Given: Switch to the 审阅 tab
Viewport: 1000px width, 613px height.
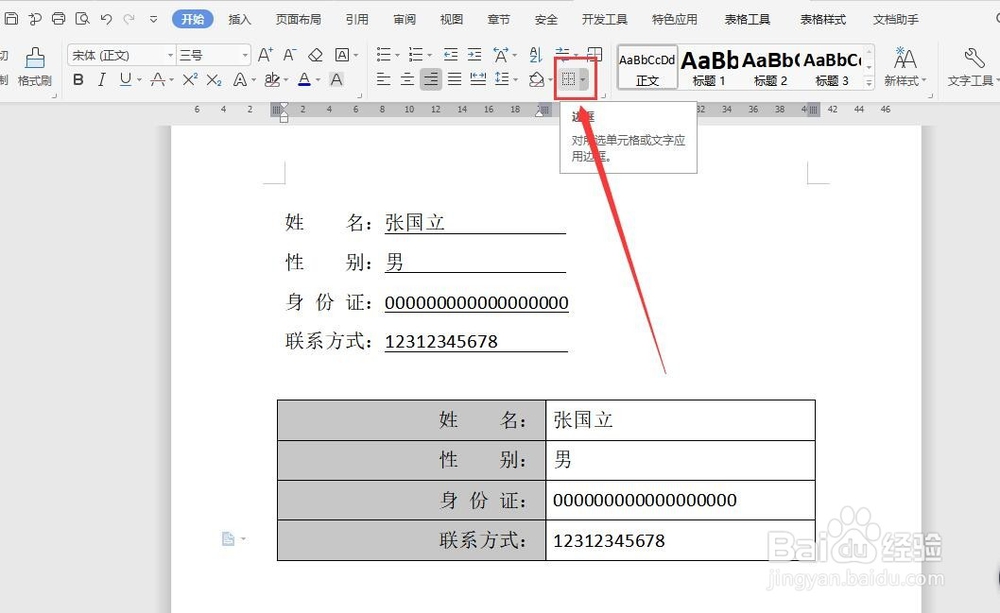Looking at the screenshot, I should click(x=404, y=19).
